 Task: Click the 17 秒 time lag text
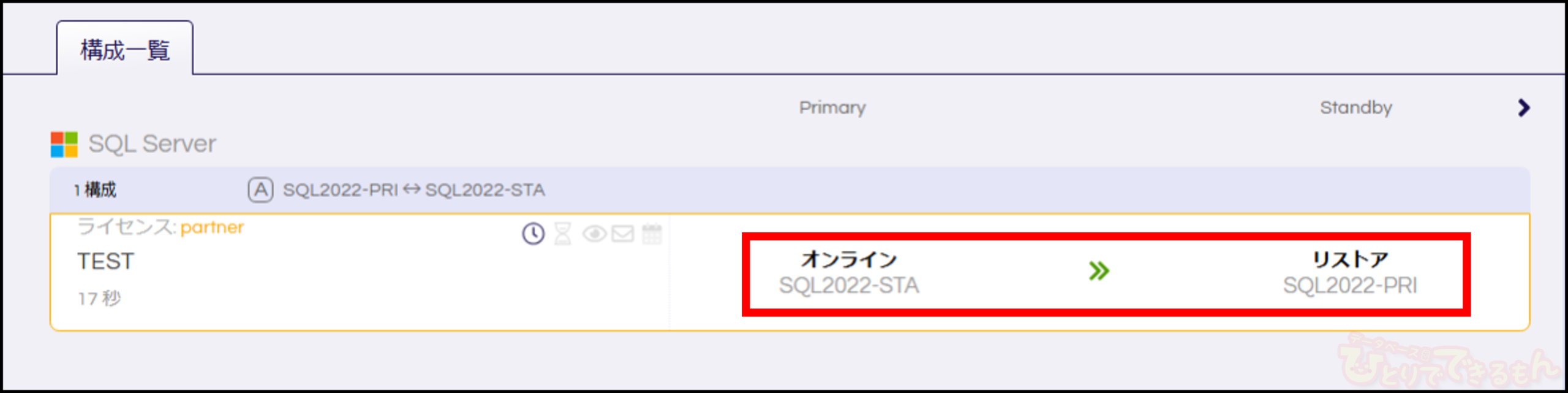99,299
